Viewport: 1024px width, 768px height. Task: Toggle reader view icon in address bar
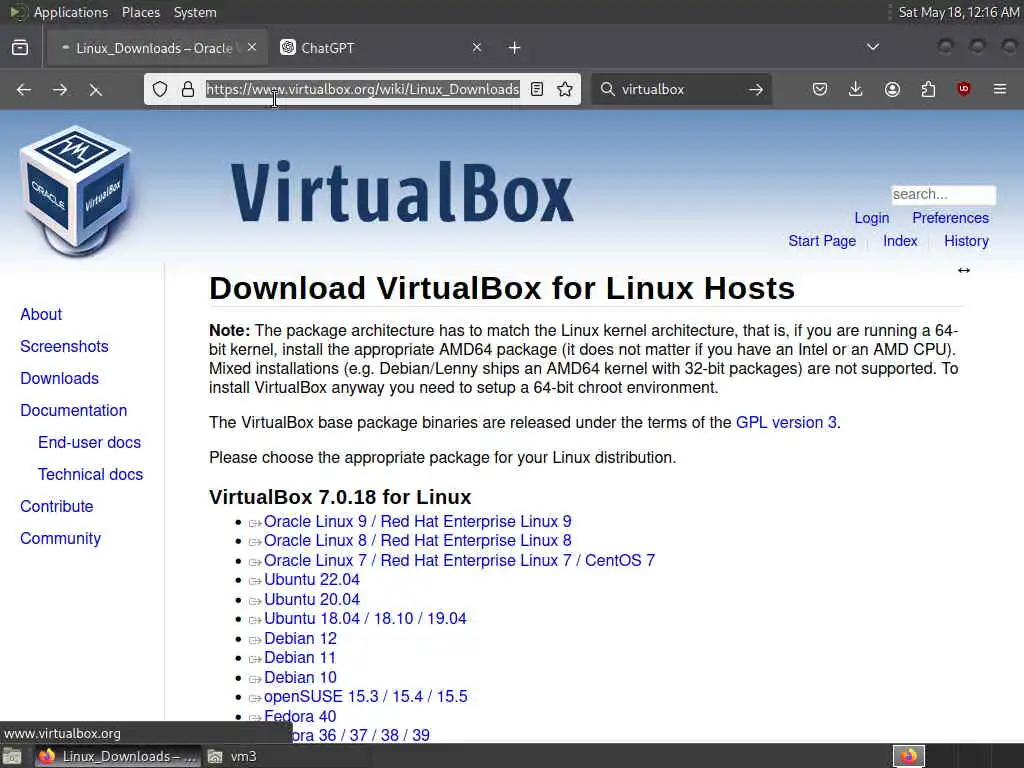[x=537, y=89]
